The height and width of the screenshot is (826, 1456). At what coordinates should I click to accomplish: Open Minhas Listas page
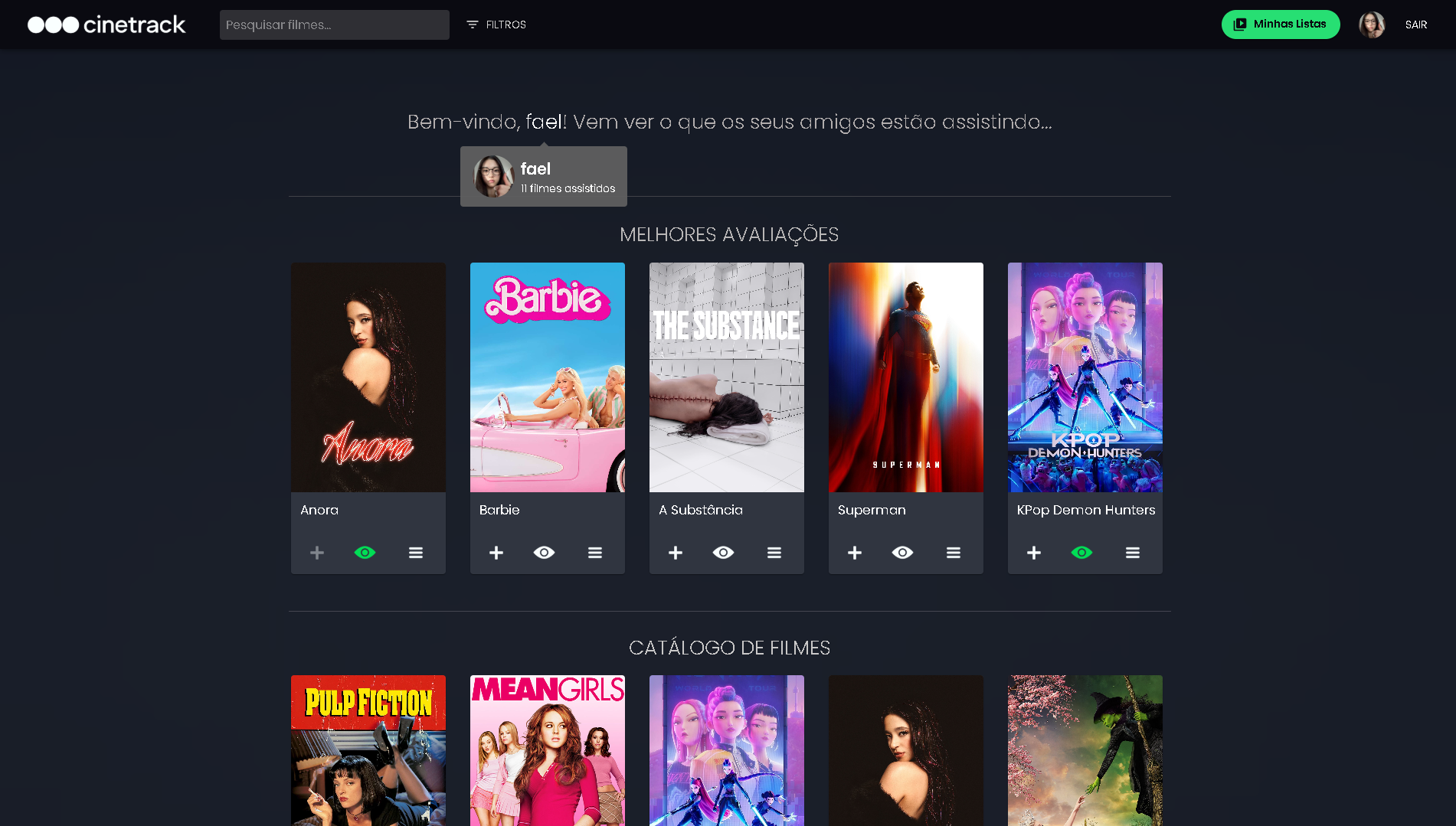point(1281,24)
